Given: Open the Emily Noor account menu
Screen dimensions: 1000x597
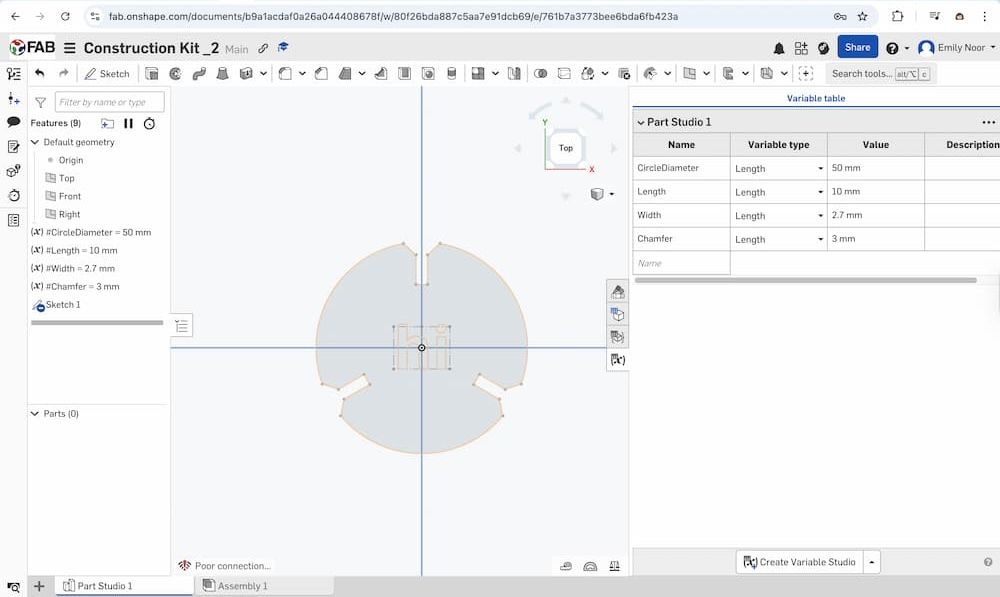Looking at the screenshot, I should (x=956, y=48).
